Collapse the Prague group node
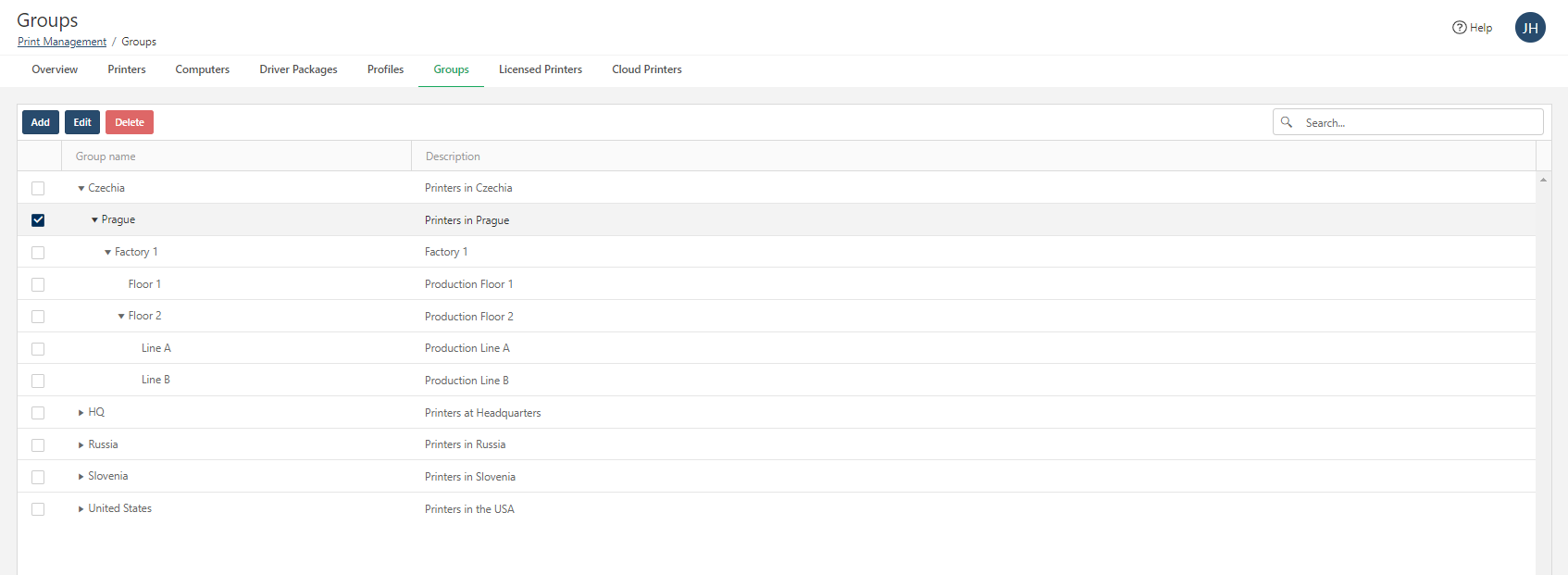Screen dimensions: 1568x575 94,220
